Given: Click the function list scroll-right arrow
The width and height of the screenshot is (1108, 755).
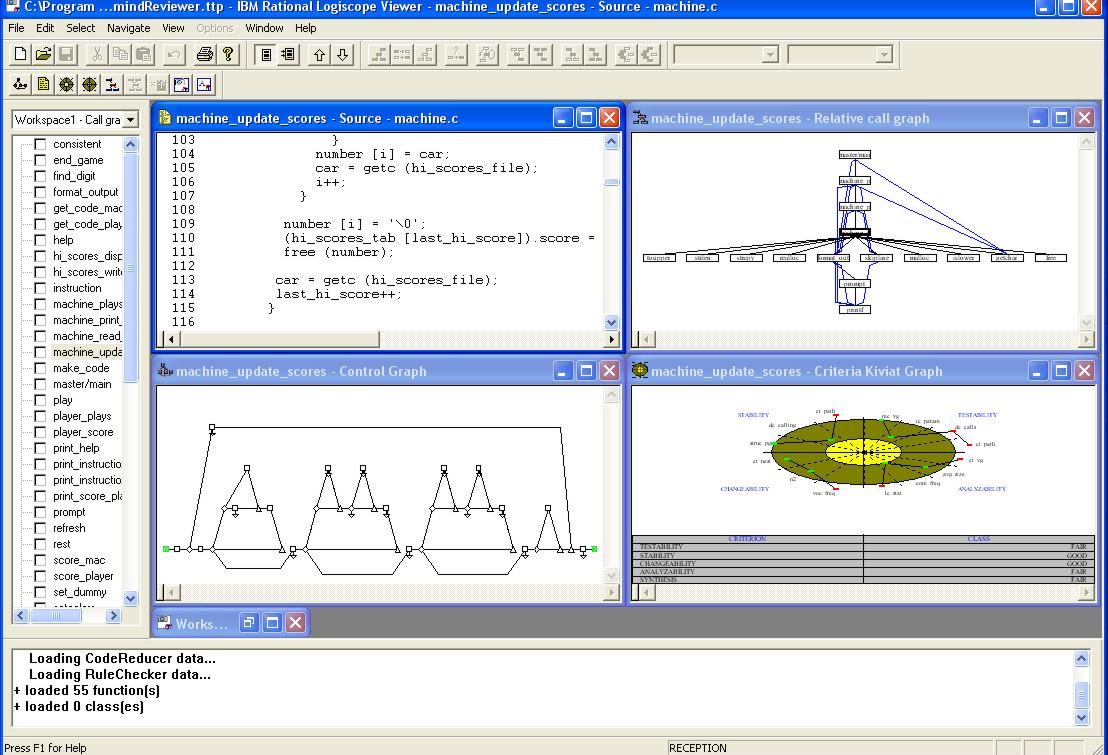Looking at the screenshot, I should point(113,616).
